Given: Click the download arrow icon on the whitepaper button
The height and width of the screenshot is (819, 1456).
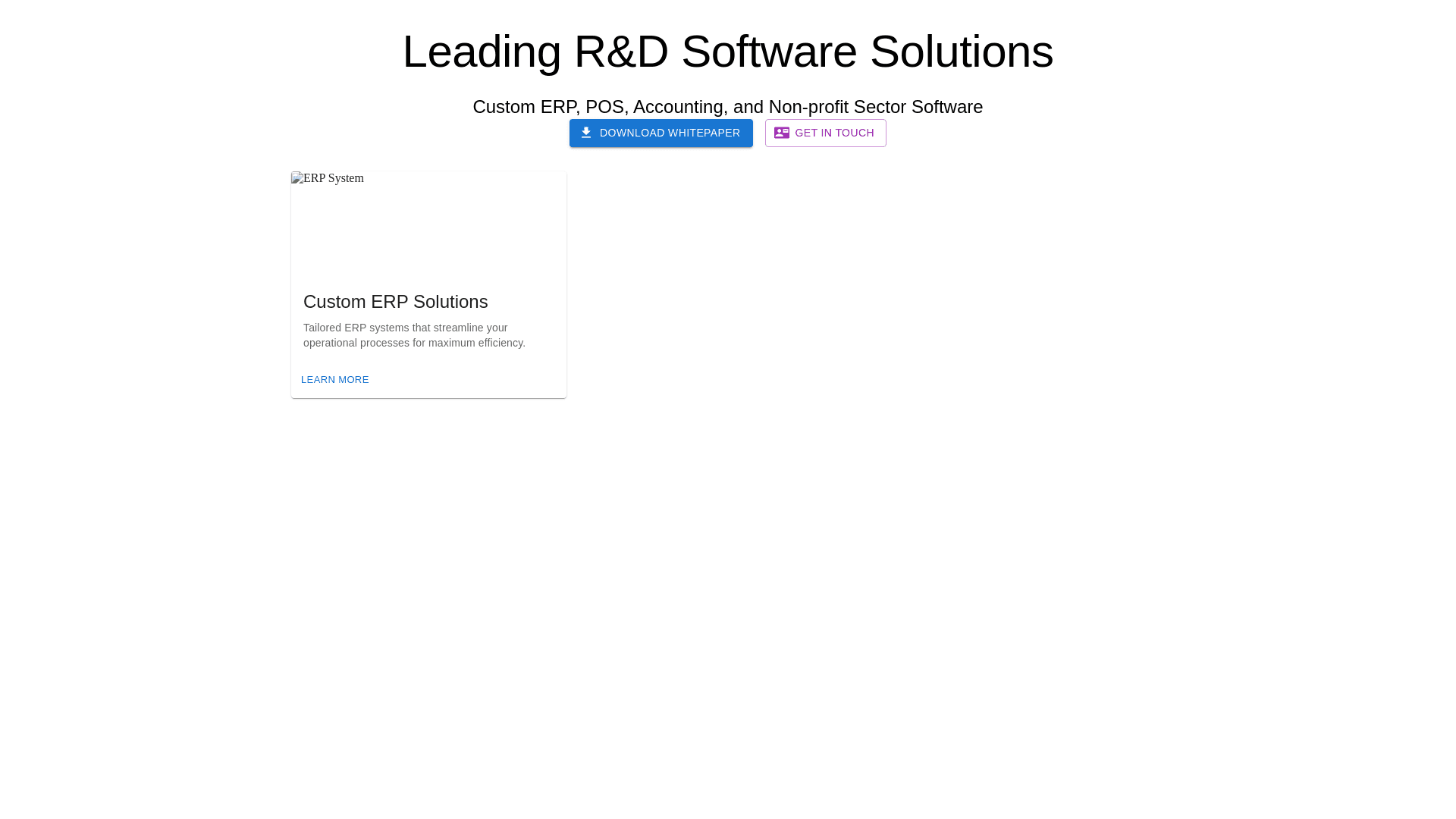Looking at the screenshot, I should click(585, 133).
